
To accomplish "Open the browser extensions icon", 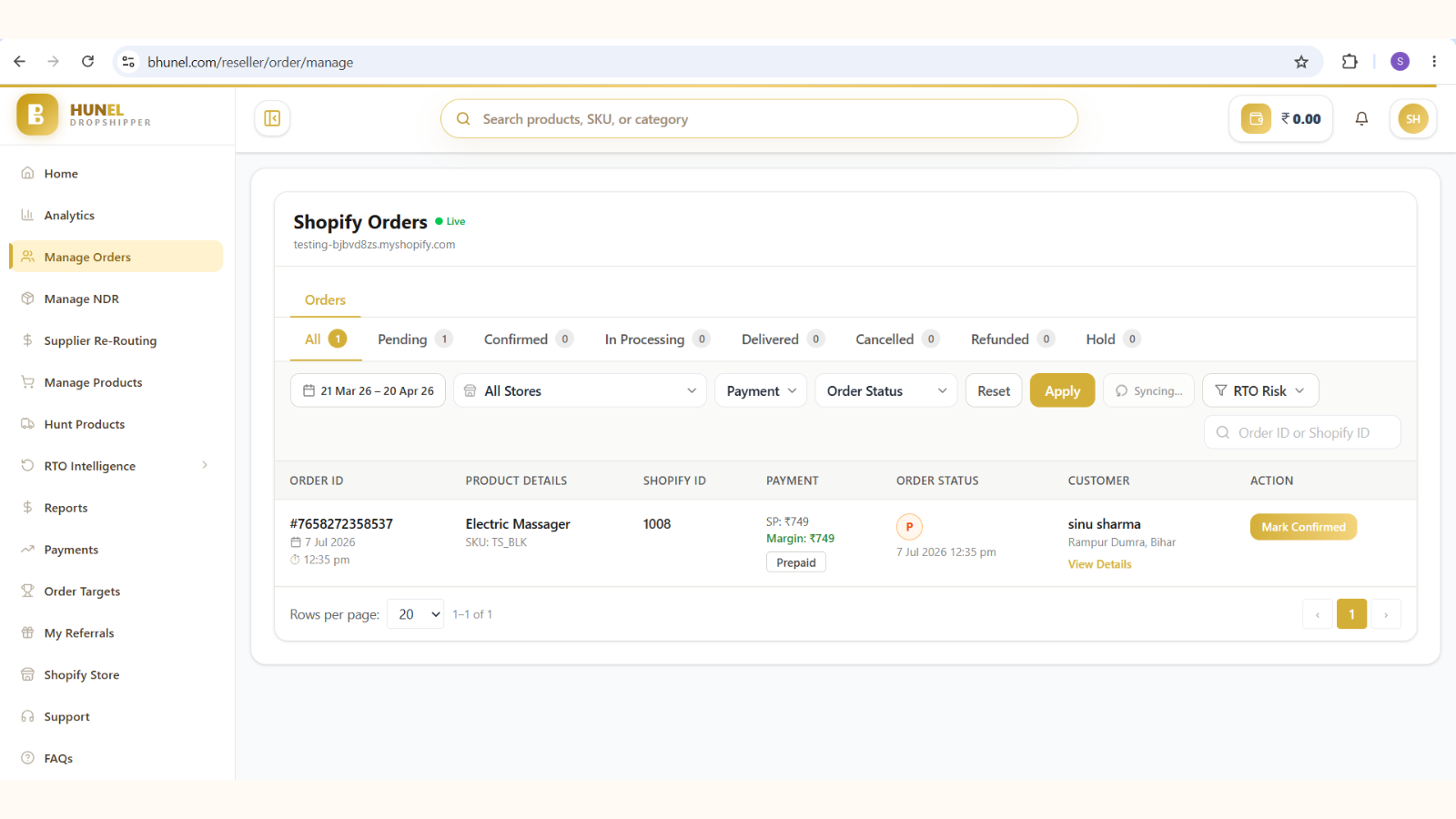I will 1350,62.
